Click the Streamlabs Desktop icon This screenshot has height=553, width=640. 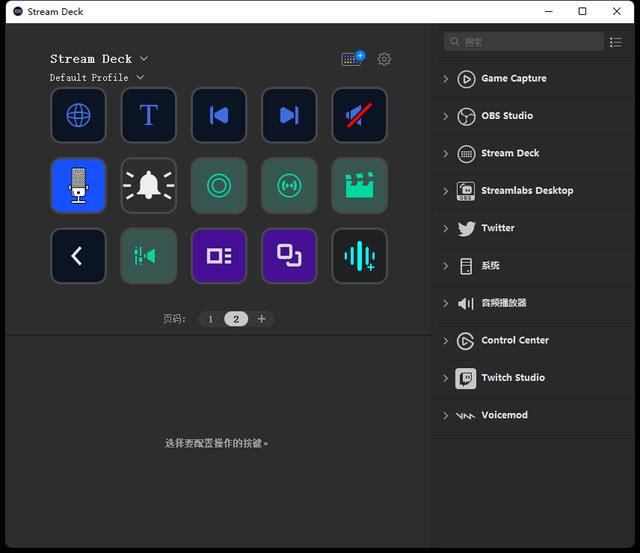point(466,191)
